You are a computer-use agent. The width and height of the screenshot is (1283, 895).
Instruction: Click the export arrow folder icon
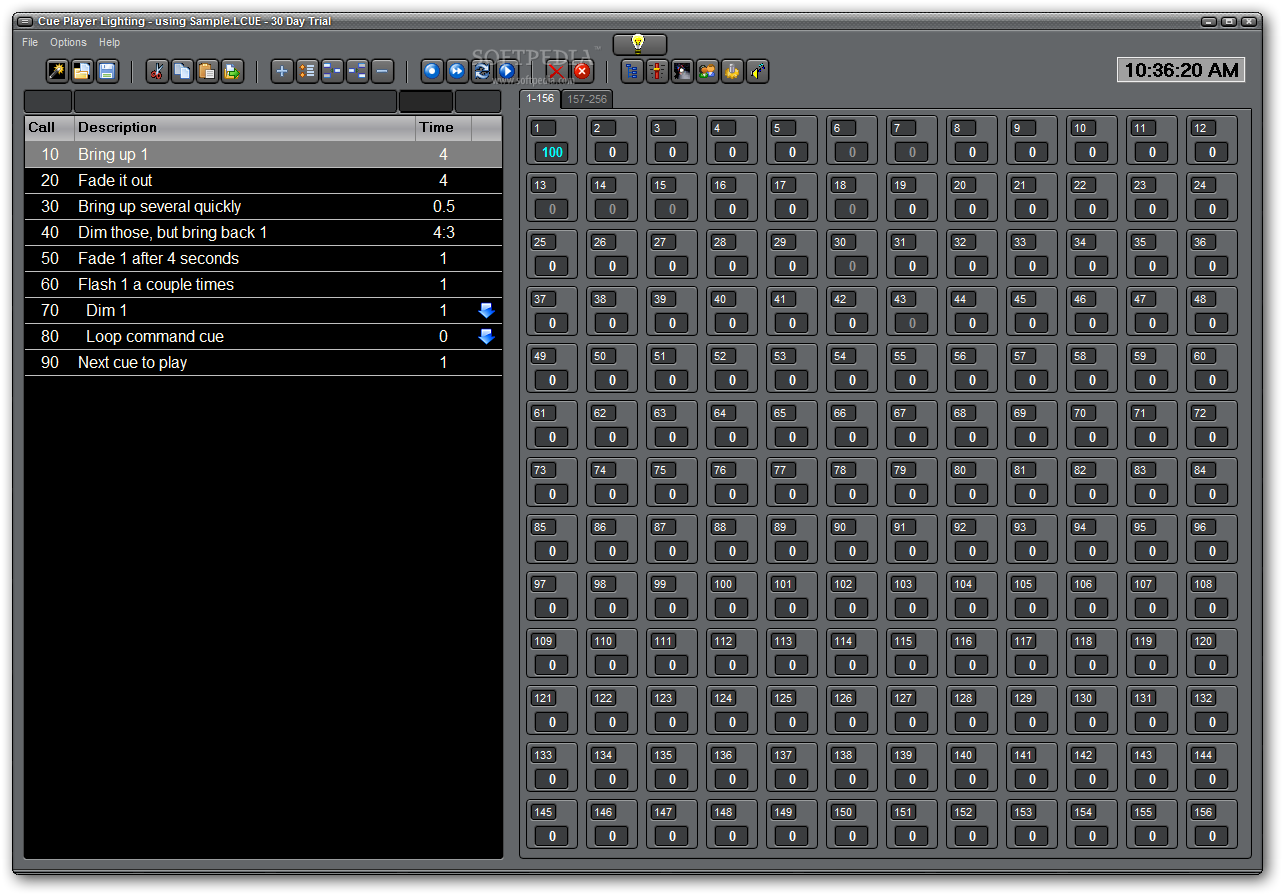click(232, 71)
